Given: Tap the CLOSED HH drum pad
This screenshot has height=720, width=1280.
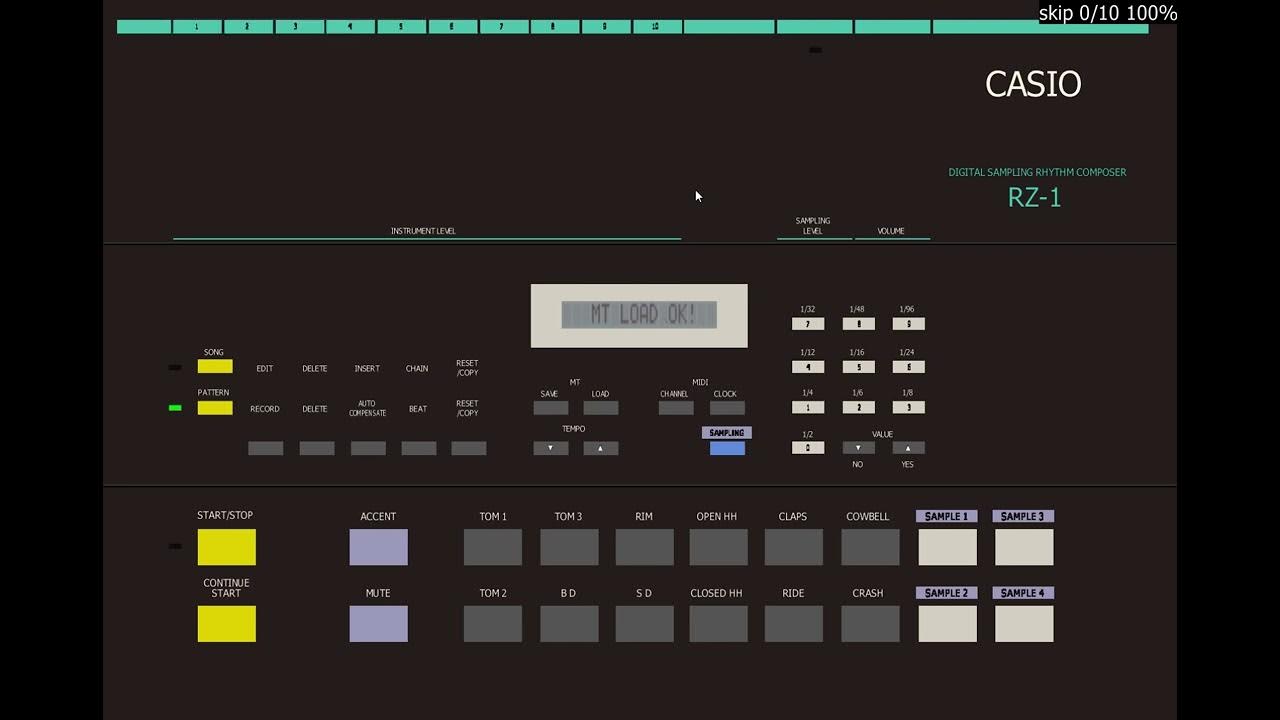Looking at the screenshot, I should point(719,624).
